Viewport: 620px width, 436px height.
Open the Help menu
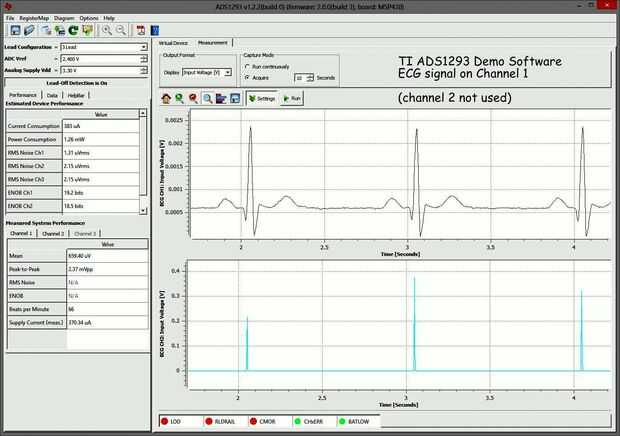click(x=109, y=18)
